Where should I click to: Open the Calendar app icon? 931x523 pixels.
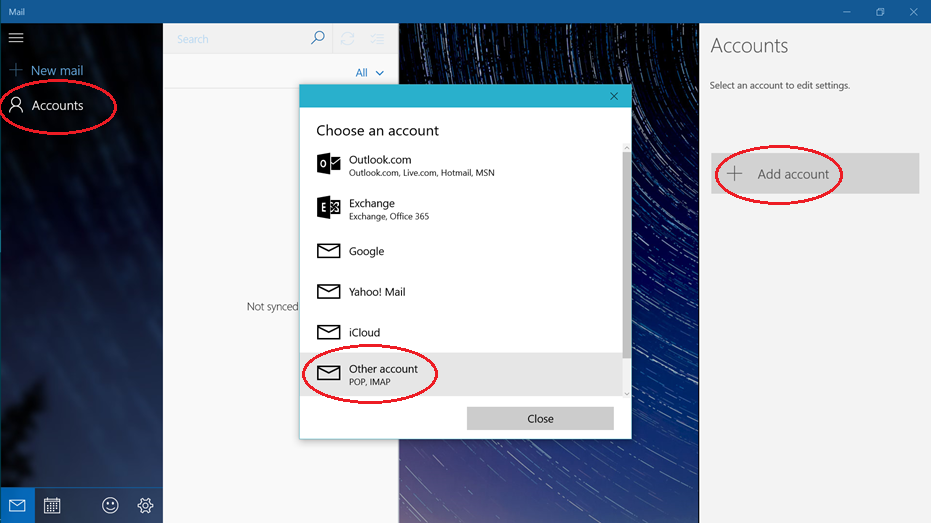tap(52, 505)
